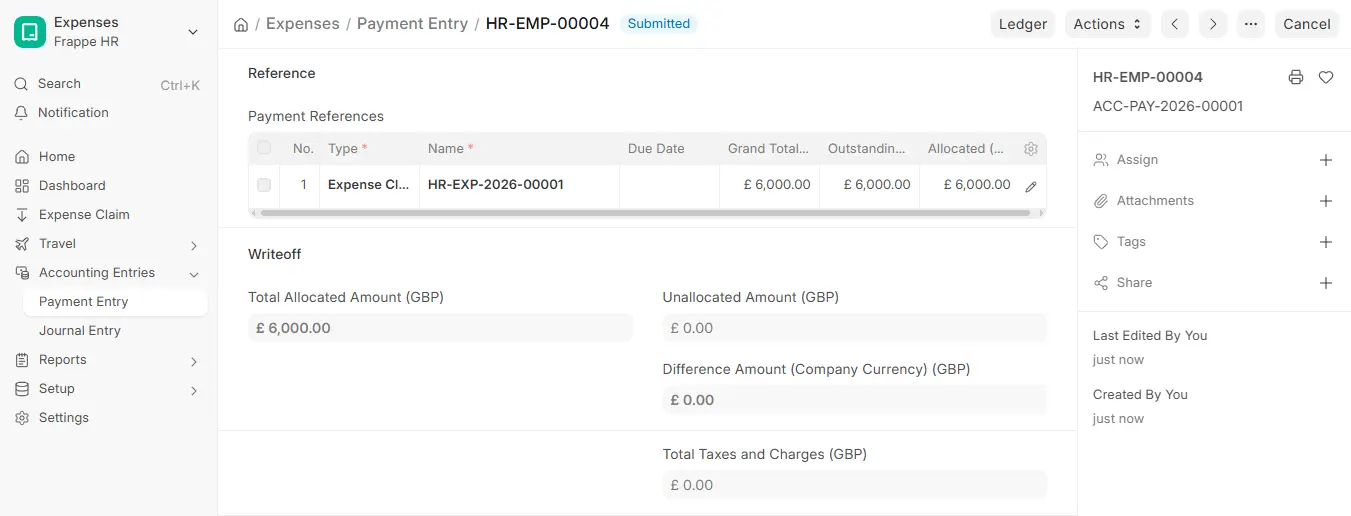Add an assignee with plus icon

point(1326,160)
